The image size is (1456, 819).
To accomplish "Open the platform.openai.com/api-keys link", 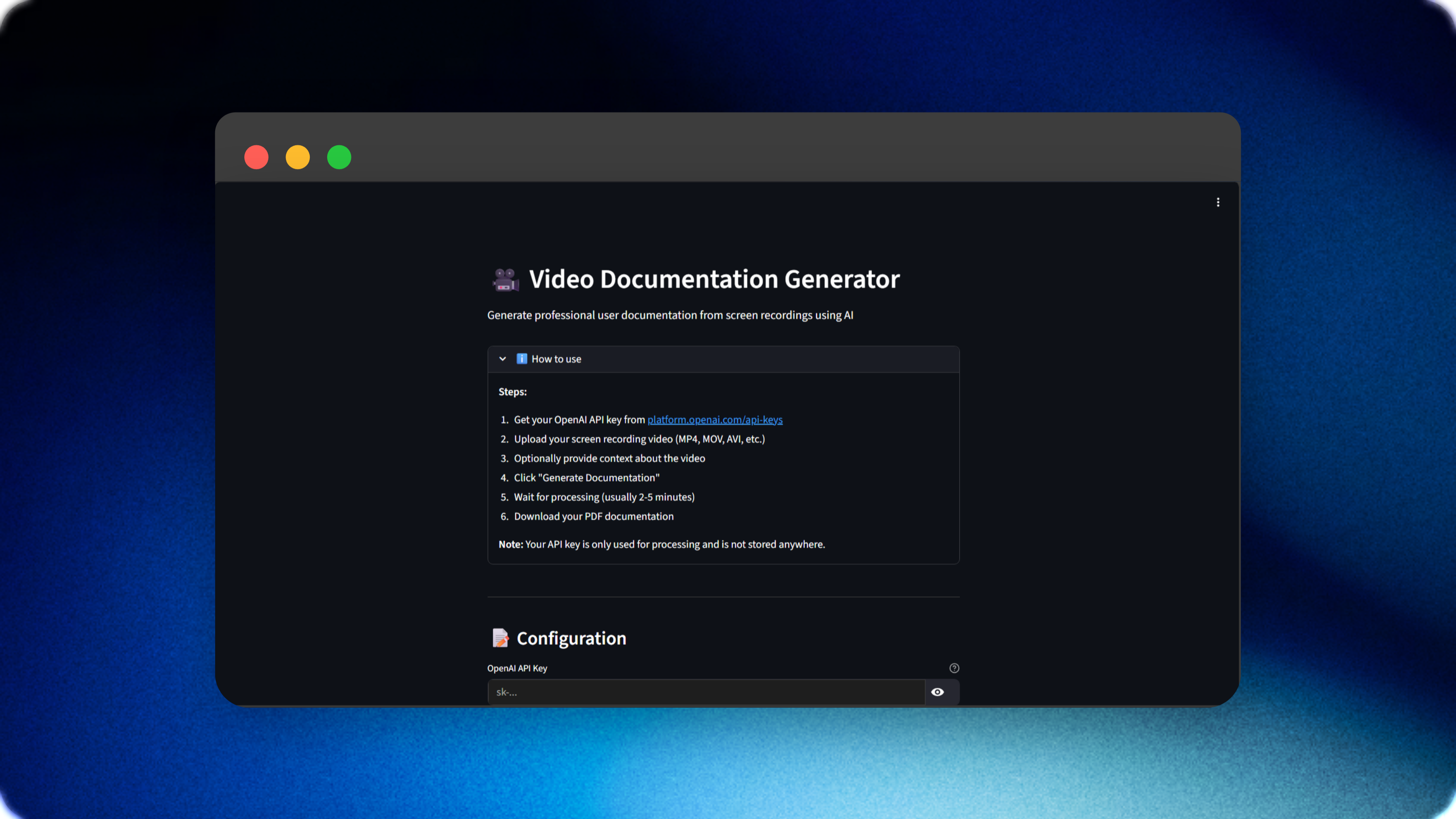I will [x=715, y=419].
